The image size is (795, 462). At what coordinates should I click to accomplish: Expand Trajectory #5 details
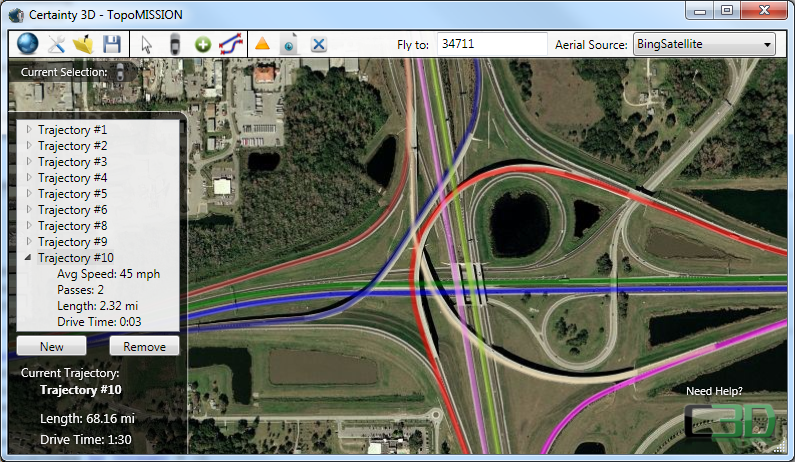pos(28,194)
